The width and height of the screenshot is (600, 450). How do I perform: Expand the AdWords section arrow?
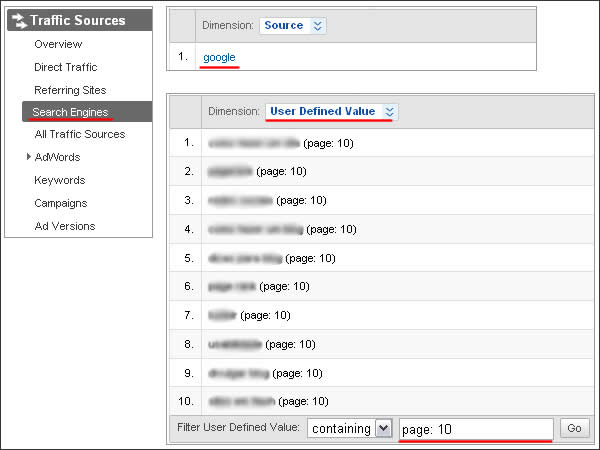[x=28, y=157]
